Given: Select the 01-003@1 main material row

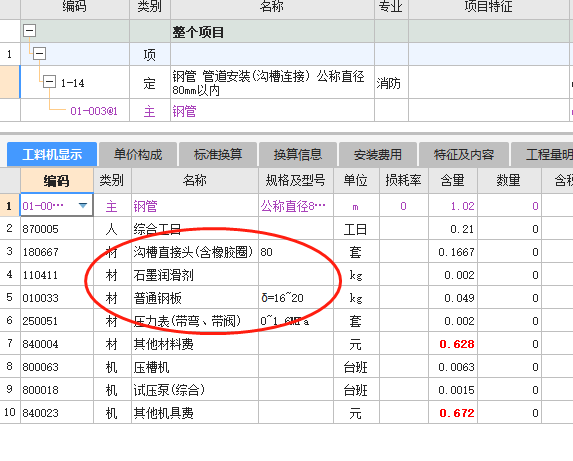Looking at the screenshot, I should click(x=94, y=111).
